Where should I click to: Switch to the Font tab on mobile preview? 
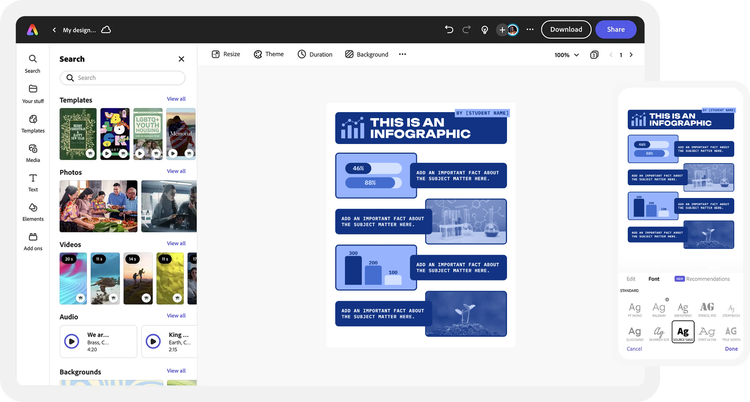pyautogui.click(x=653, y=279)
